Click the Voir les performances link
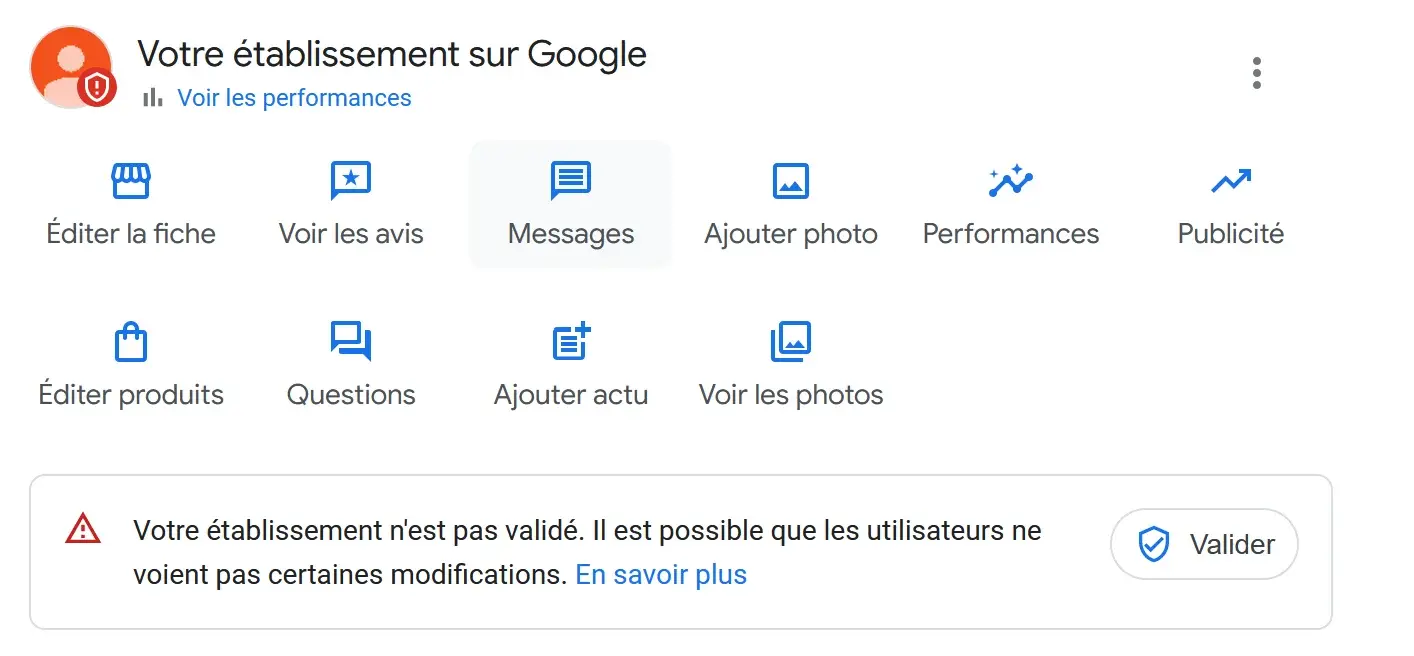The image size is (1414, 656). pos(294,98)
